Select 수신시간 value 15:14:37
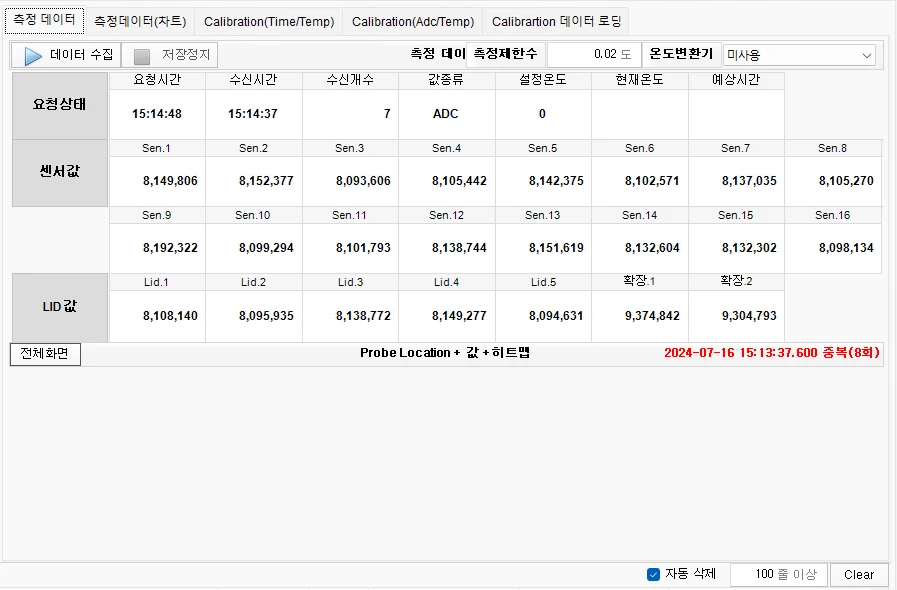Screen dimensions: 897x590 253,114
